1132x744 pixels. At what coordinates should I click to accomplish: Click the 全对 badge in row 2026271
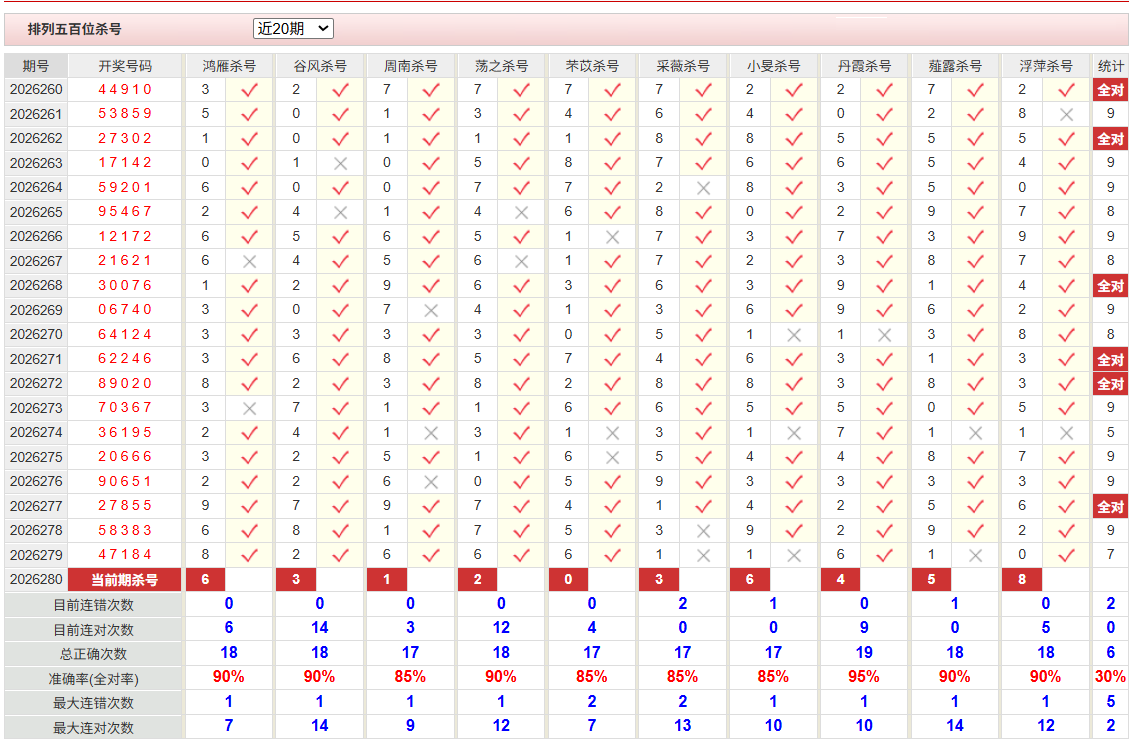coord(1110,359)
